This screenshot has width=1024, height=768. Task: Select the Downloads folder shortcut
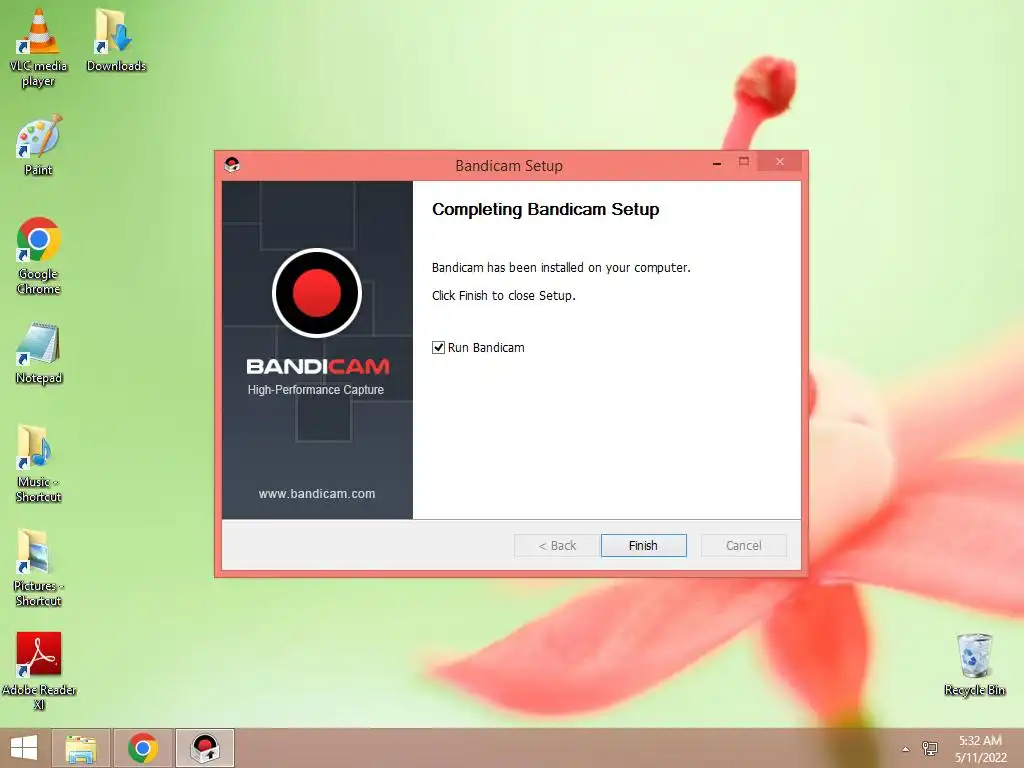click(116, 40)
